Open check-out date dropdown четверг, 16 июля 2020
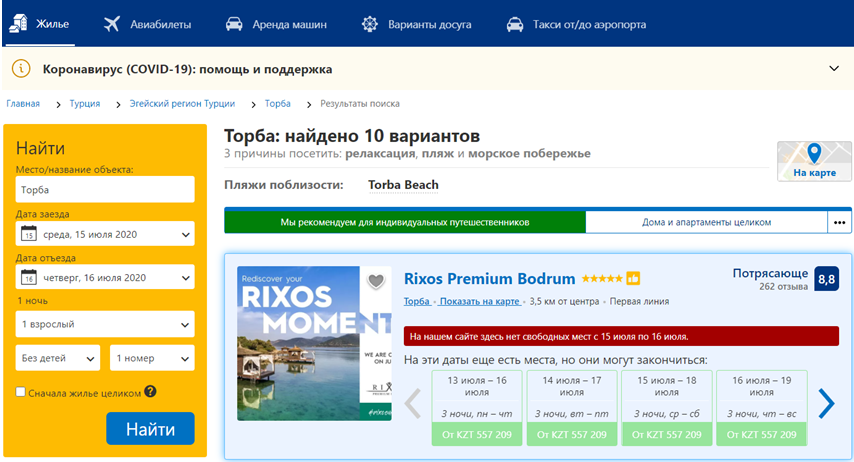The height and width of the screenshot is (462, 854). tap(105, 277)
